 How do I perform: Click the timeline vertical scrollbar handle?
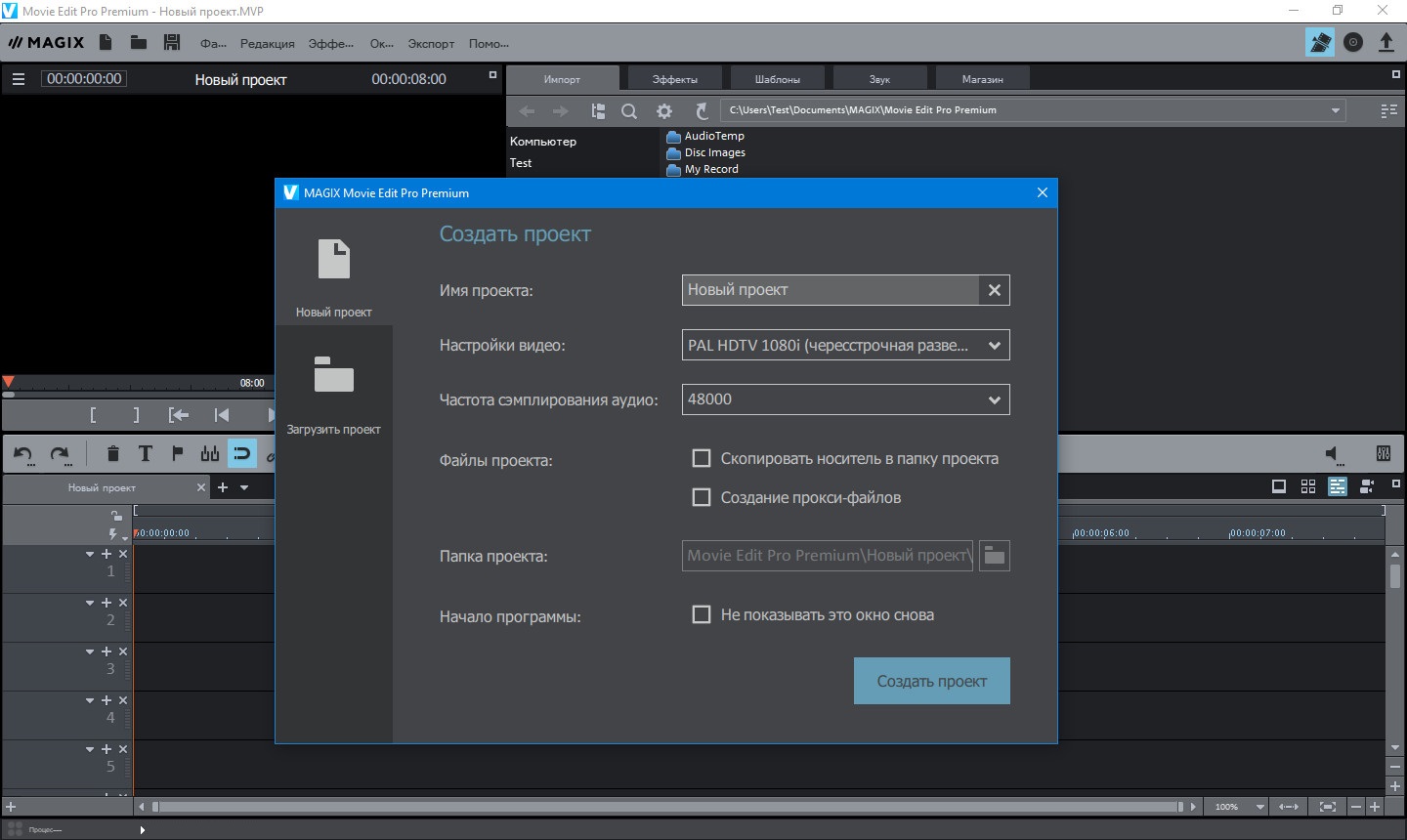(x=1395, y=575)
